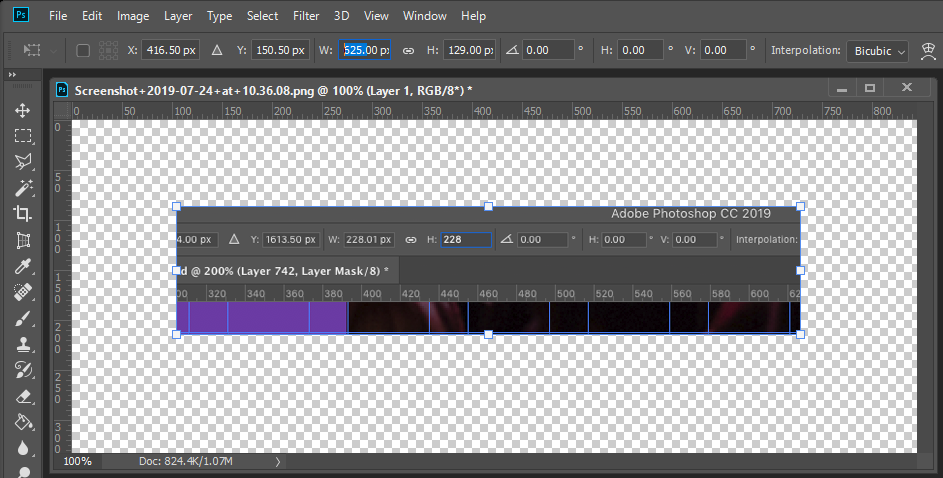
Task: Select the History Brush tool
Action: click(x=23, y=370)
